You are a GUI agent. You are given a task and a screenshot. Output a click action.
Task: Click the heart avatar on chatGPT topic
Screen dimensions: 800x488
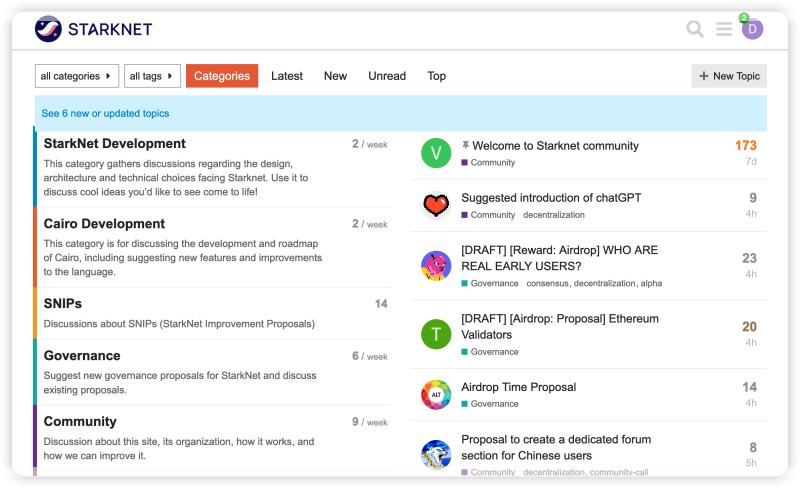[436, 205]
